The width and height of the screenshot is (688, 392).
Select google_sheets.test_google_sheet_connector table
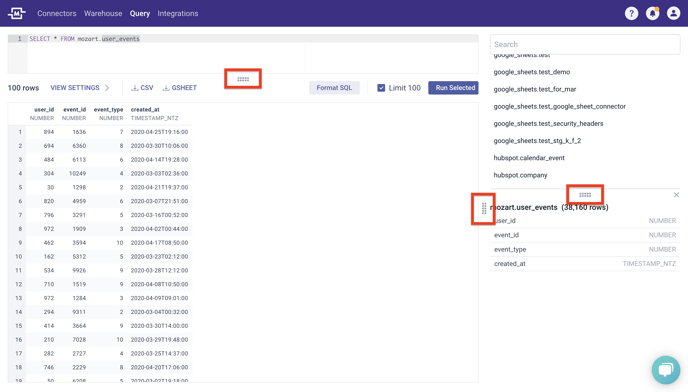coord(559,106)
